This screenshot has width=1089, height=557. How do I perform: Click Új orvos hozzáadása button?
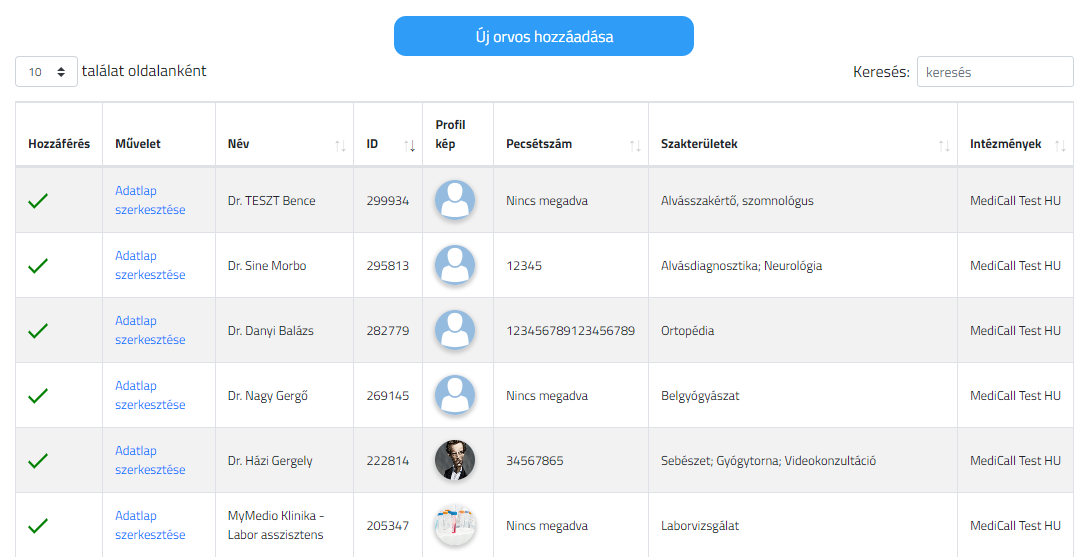[x=544, y=36]
